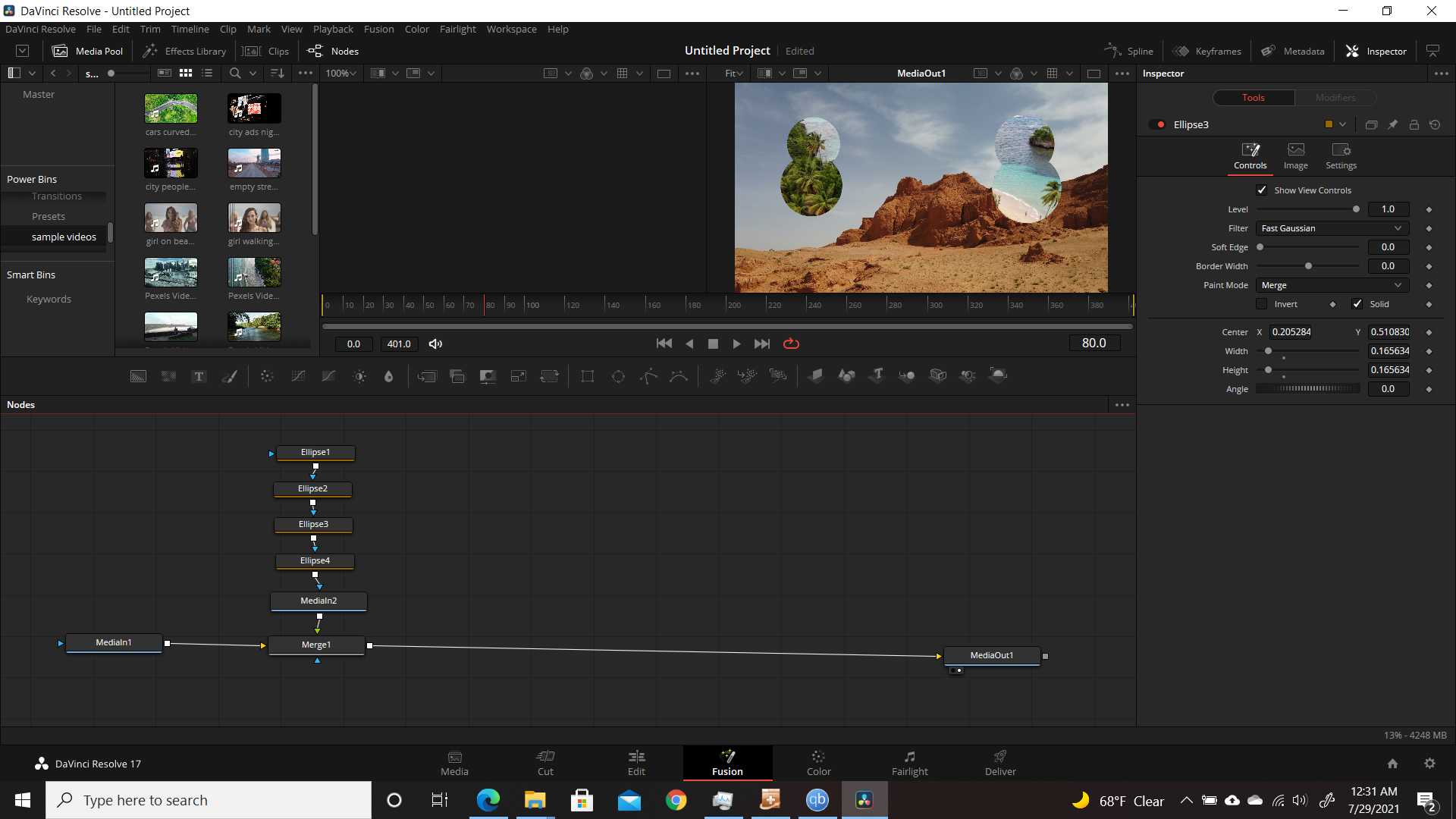Toggle Nodes panel button

[333, 51]
